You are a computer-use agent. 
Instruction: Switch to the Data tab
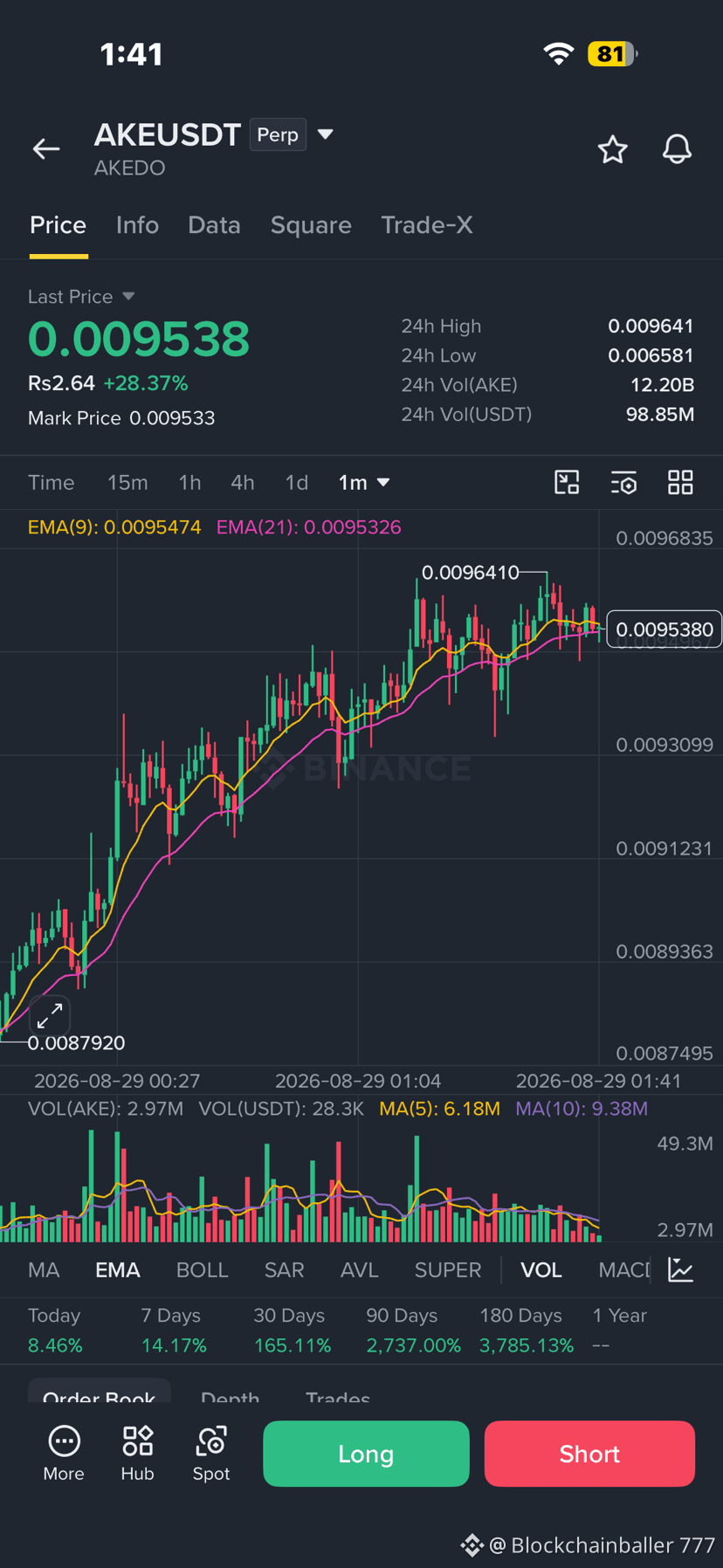214,225
